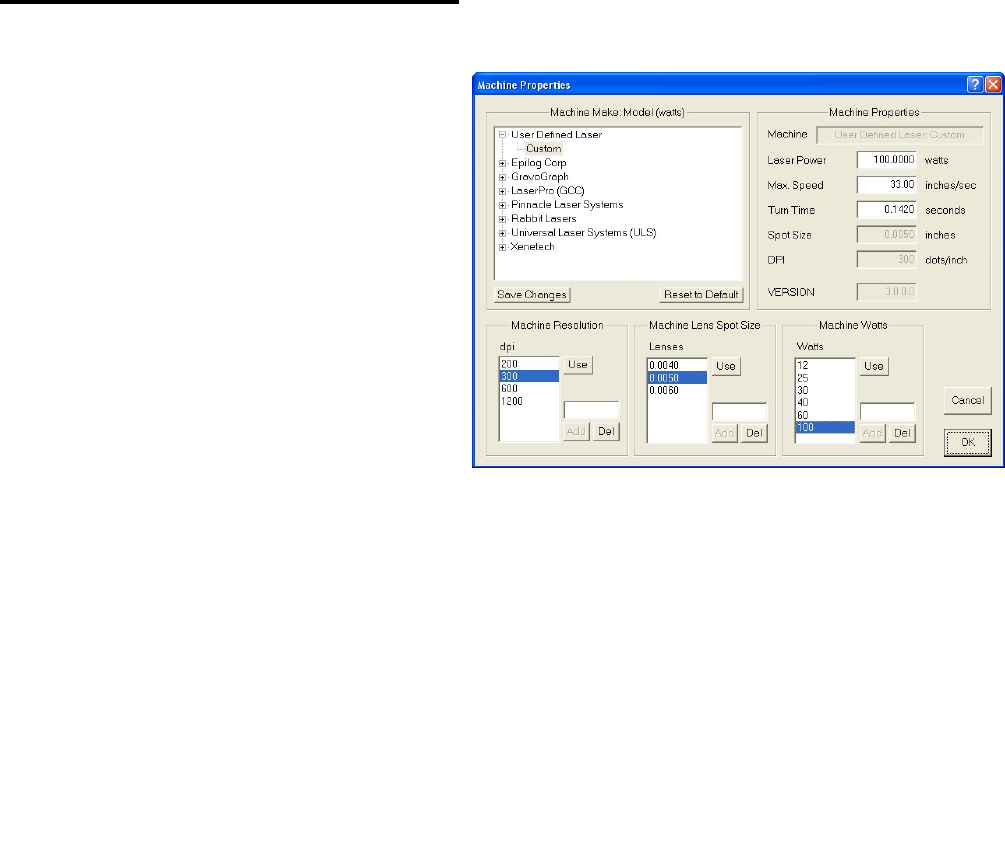Click the Save Changes button

coord(532,295)
